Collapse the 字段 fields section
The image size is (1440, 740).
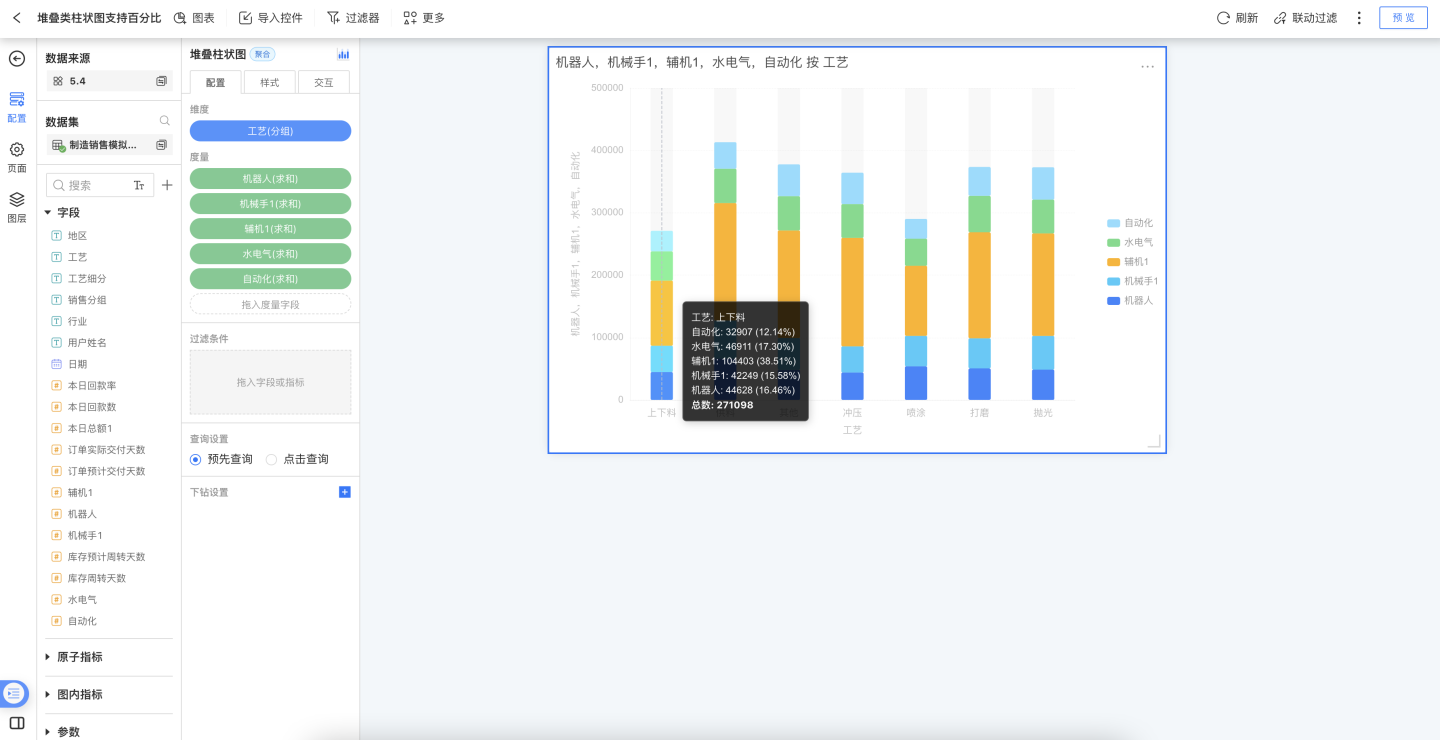tap(47, 213)
